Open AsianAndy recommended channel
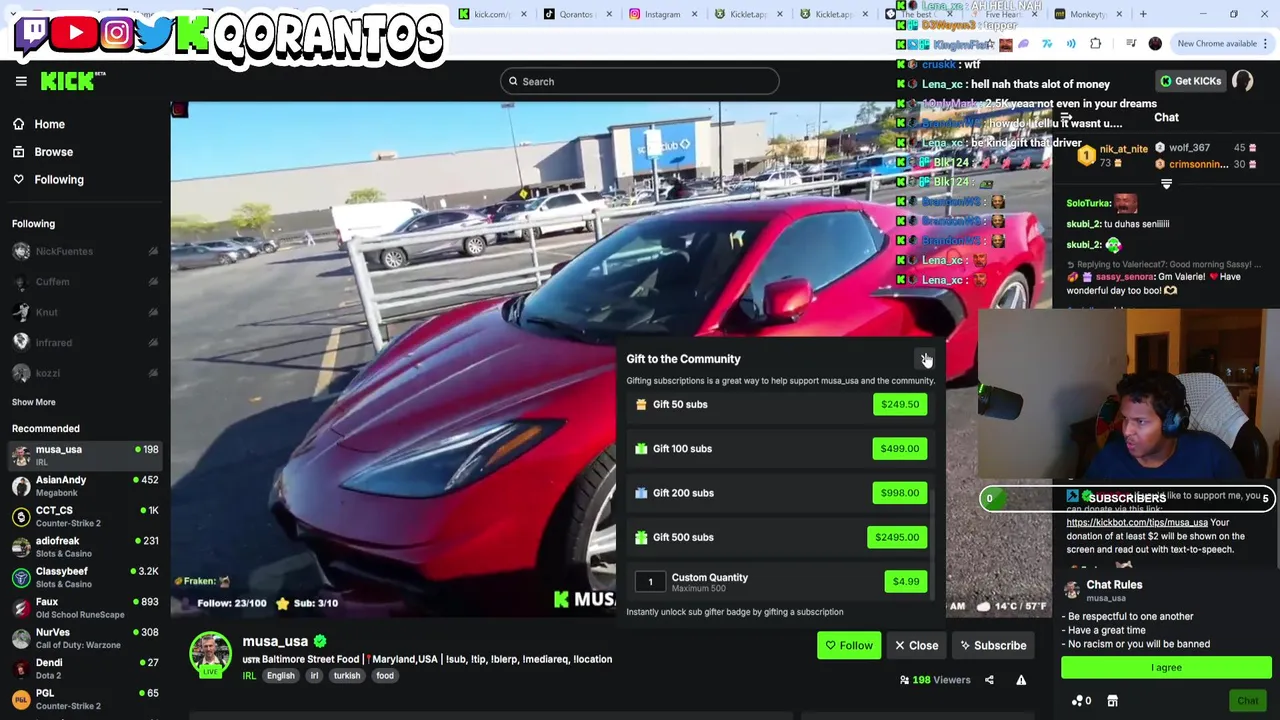This screenshot has height=720, width=1280. [85, 486]
